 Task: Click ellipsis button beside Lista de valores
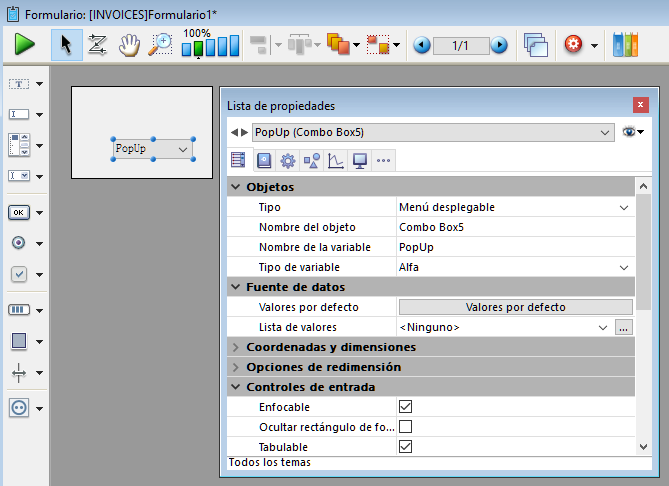point(623,327)
